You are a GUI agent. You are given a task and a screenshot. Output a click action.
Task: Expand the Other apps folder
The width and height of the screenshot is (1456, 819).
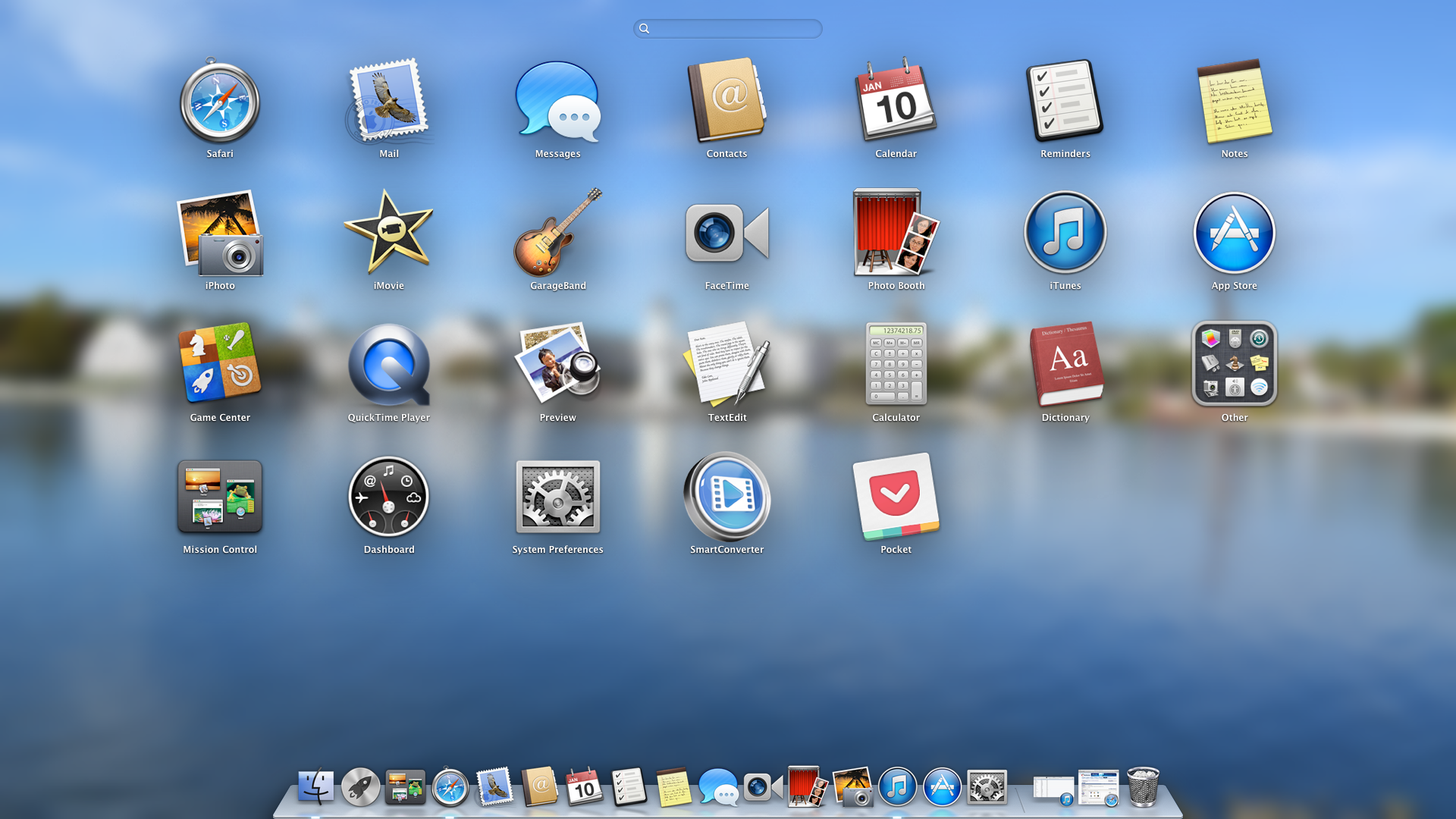click(x=1234, y=363)
